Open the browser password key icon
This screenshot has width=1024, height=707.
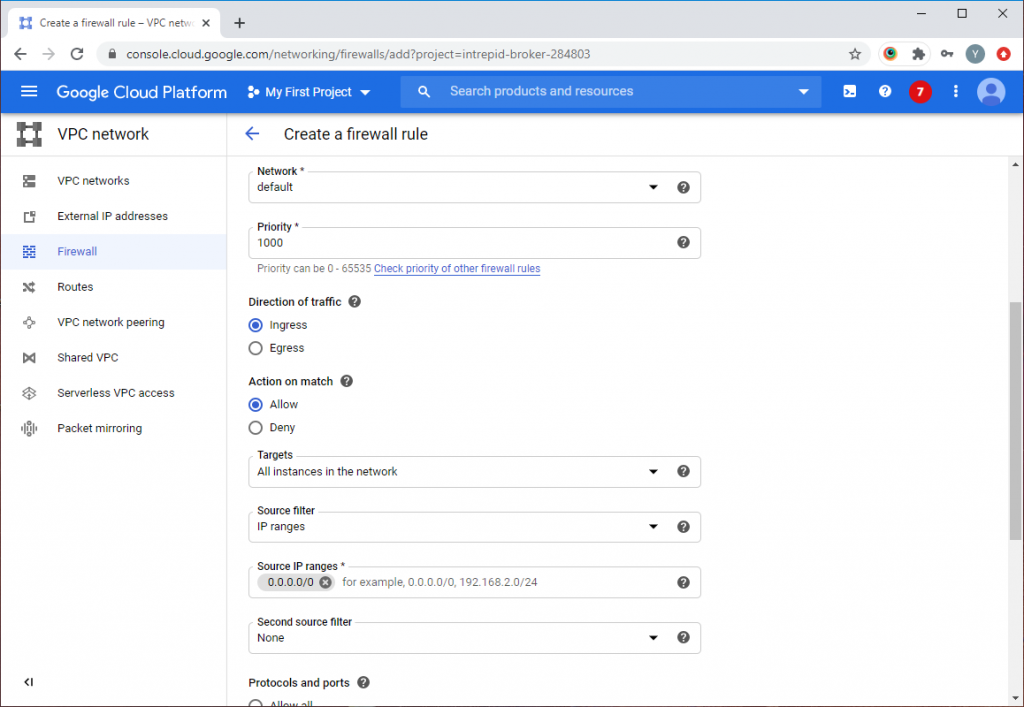click(947, 54)
